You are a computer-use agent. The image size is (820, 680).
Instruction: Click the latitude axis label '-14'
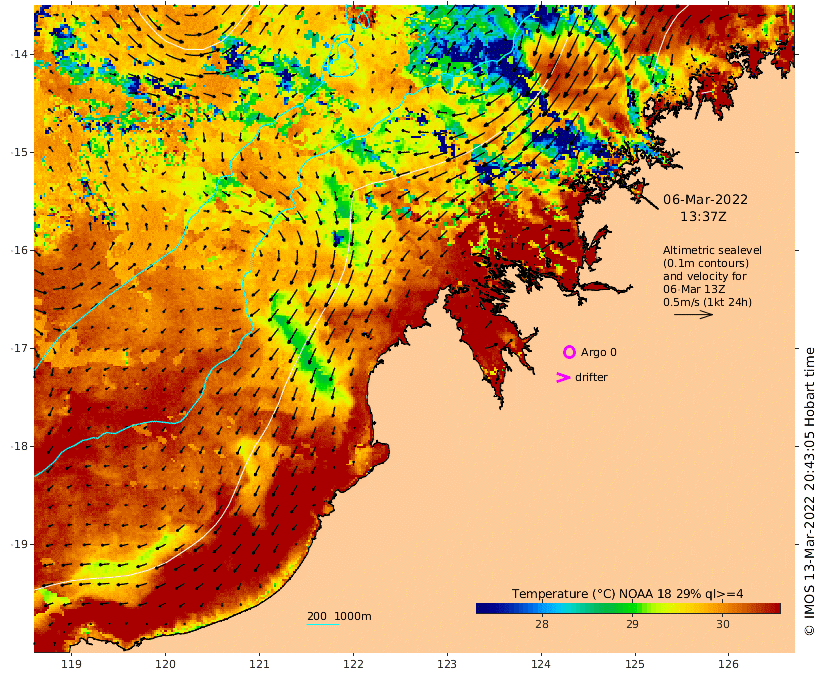[x=19, y=54]
